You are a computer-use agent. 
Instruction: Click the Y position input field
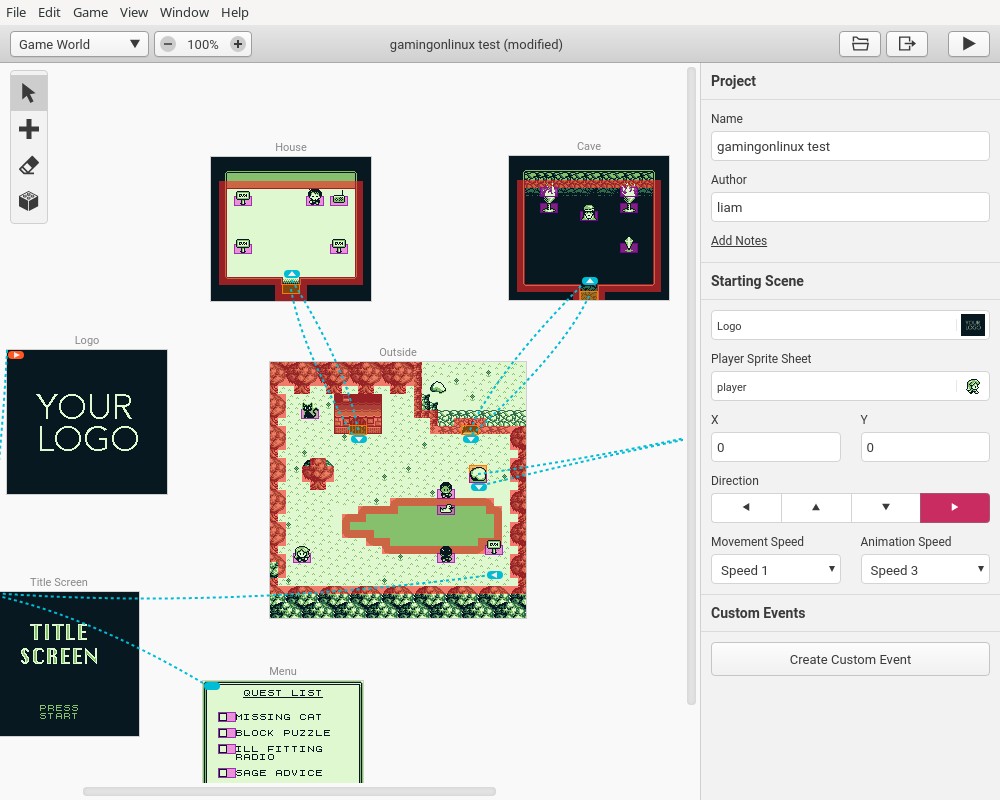pos(925,447)
